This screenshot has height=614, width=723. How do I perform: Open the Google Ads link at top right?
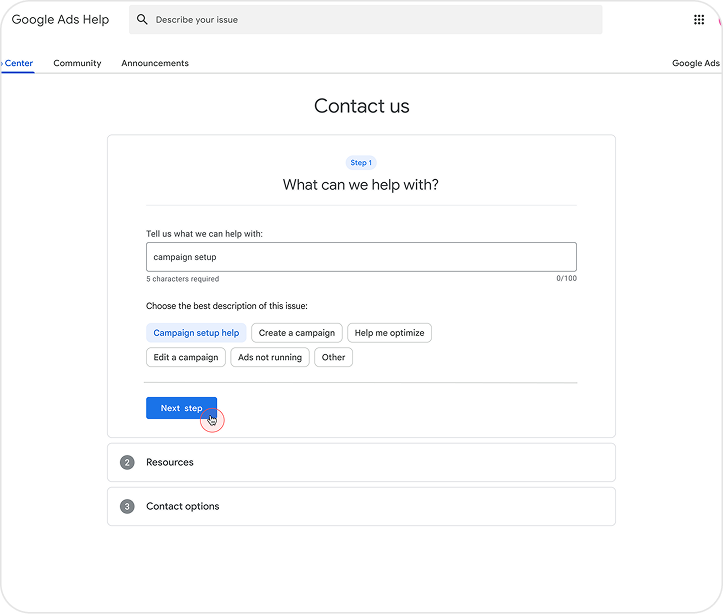pyautogui.click(x=695, y=63)
